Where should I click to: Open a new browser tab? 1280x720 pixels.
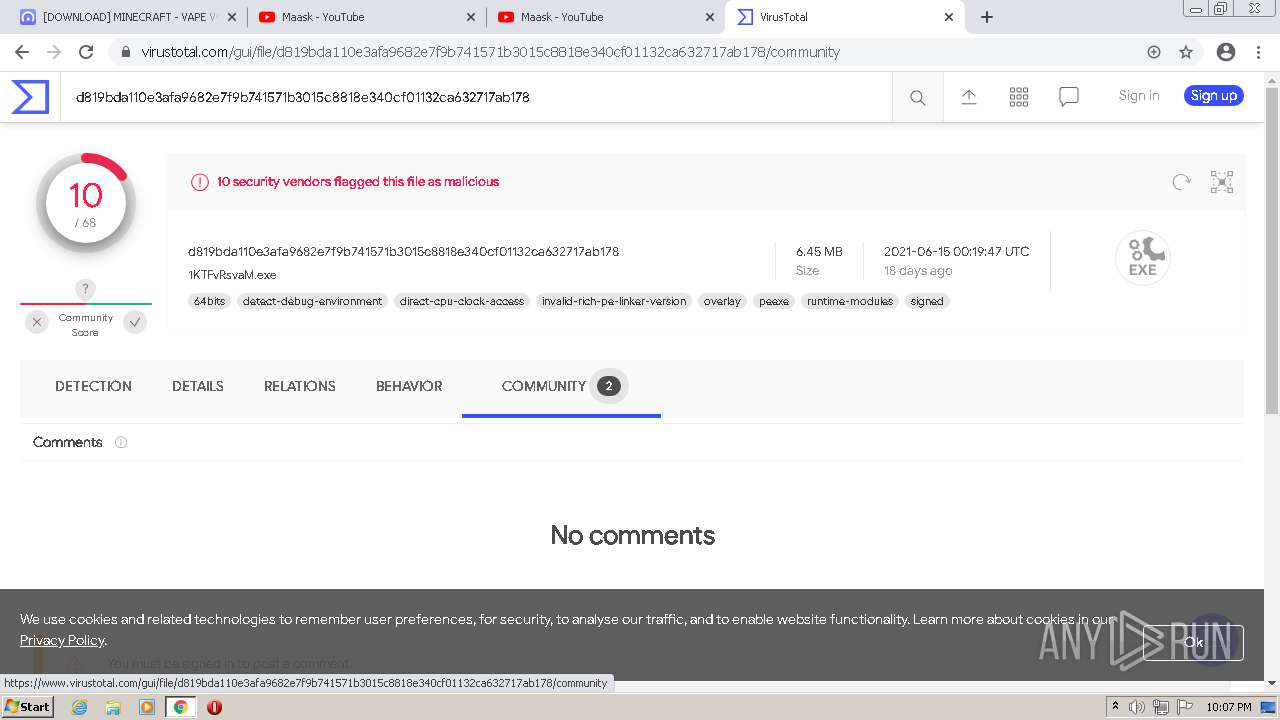pos(987,17)
